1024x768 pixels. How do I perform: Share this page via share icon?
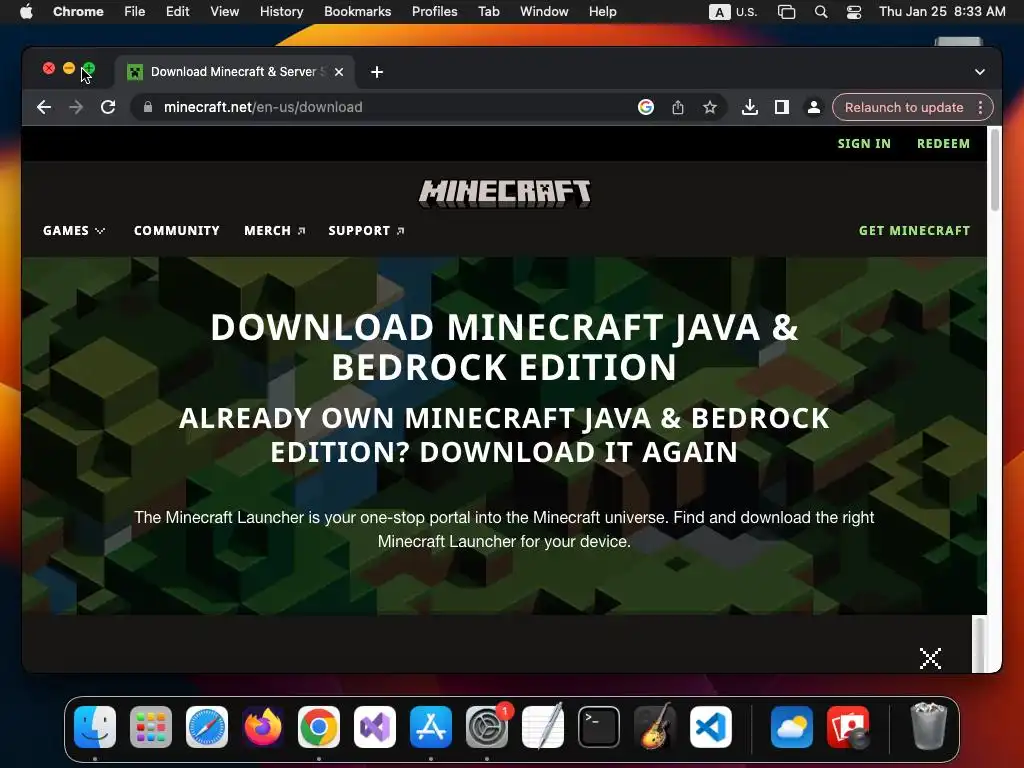point(678,107)
